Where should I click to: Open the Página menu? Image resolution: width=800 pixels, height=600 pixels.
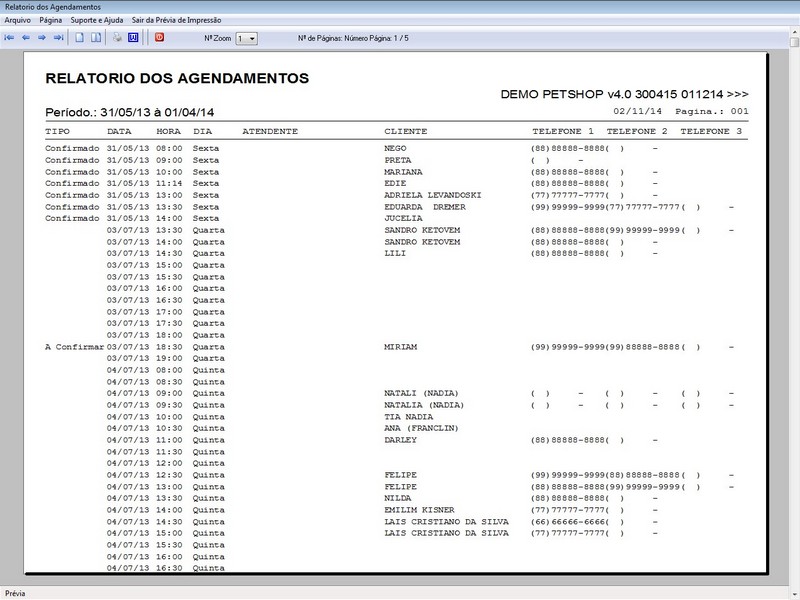[x=50, y=17]
